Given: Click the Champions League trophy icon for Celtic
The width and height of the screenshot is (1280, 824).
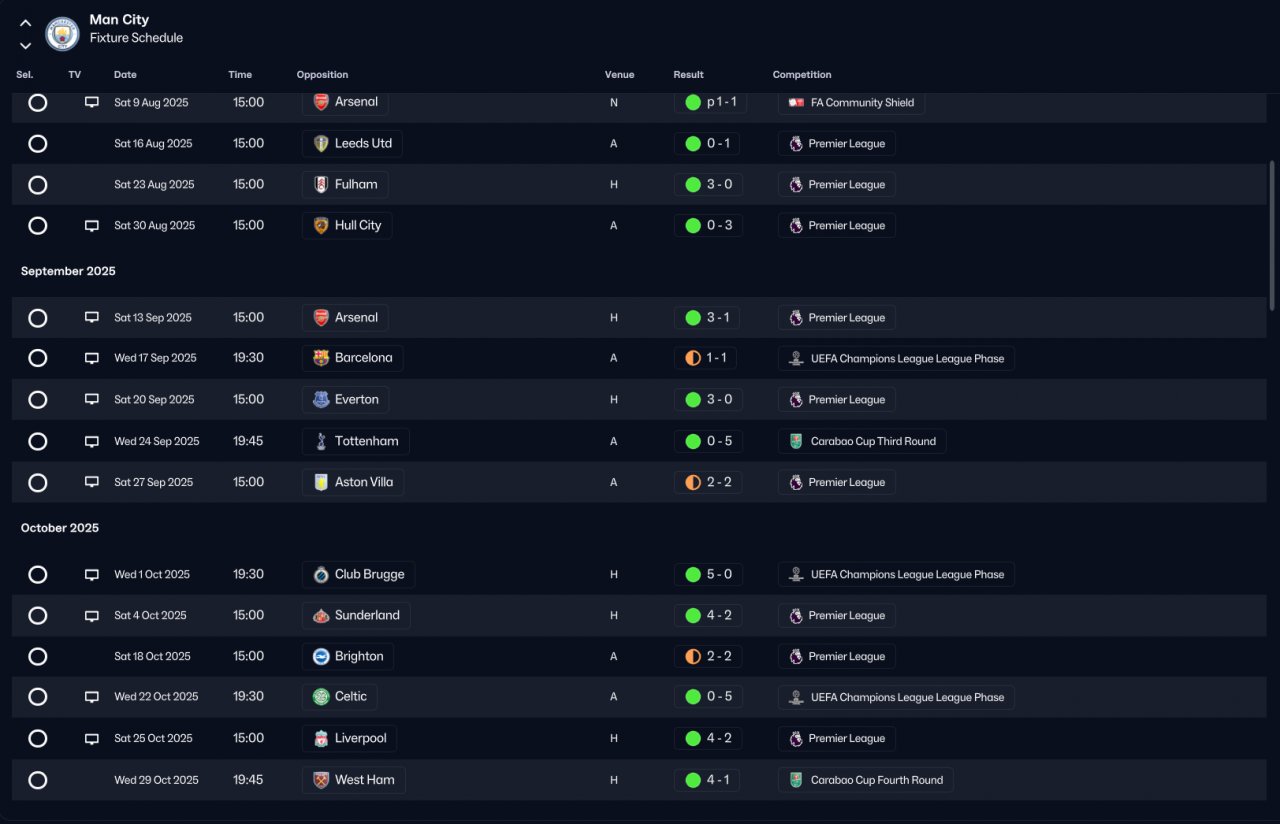Looking at the screenshot, I should [x=795, y=697].
